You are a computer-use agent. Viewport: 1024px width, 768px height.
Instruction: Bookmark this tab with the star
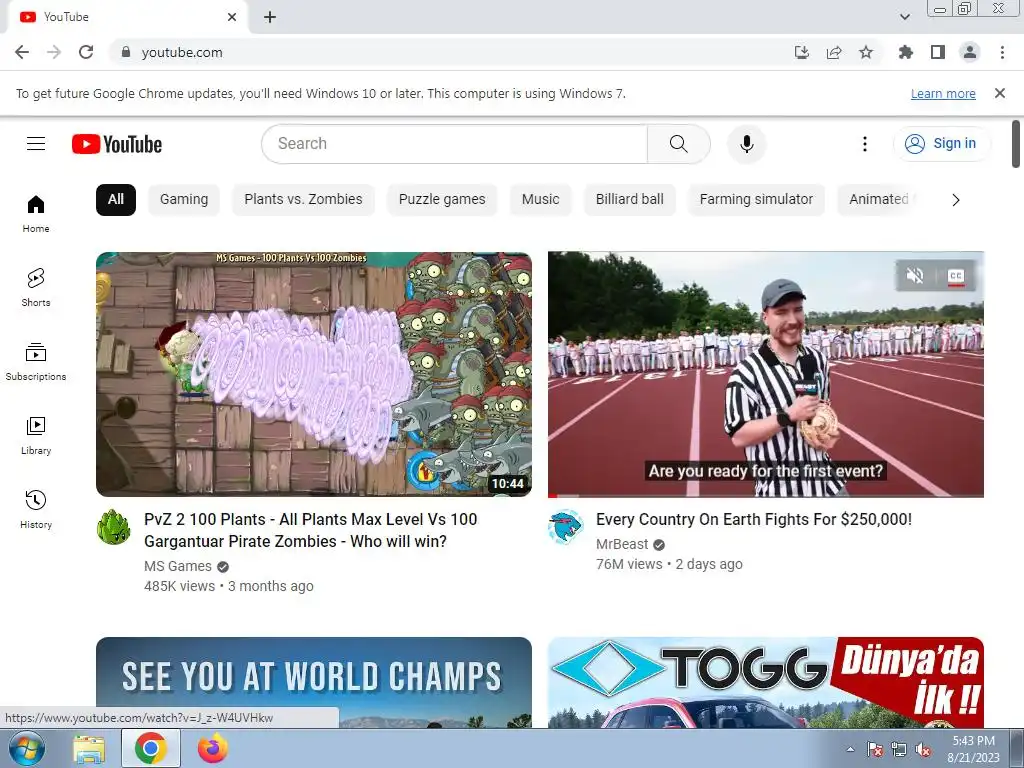pos(866,52)
